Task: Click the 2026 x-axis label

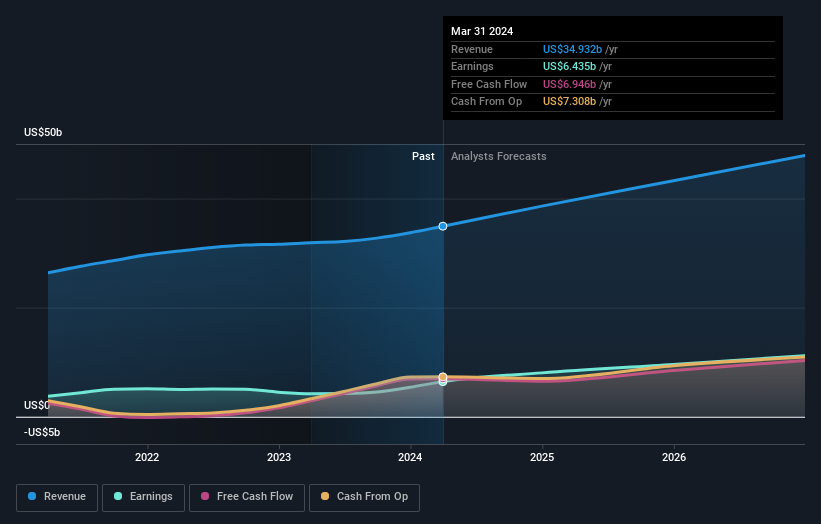Action: [674, 457]
